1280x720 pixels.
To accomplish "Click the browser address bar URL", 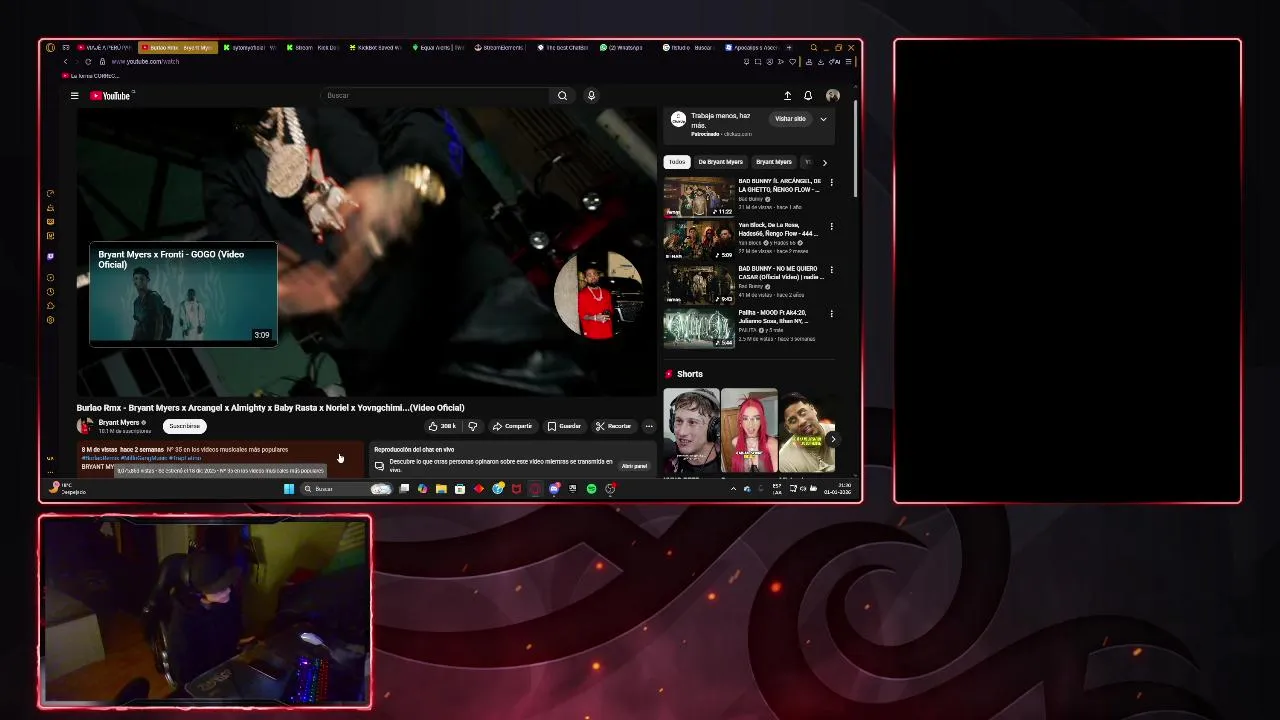I will (x=145, y=62).
